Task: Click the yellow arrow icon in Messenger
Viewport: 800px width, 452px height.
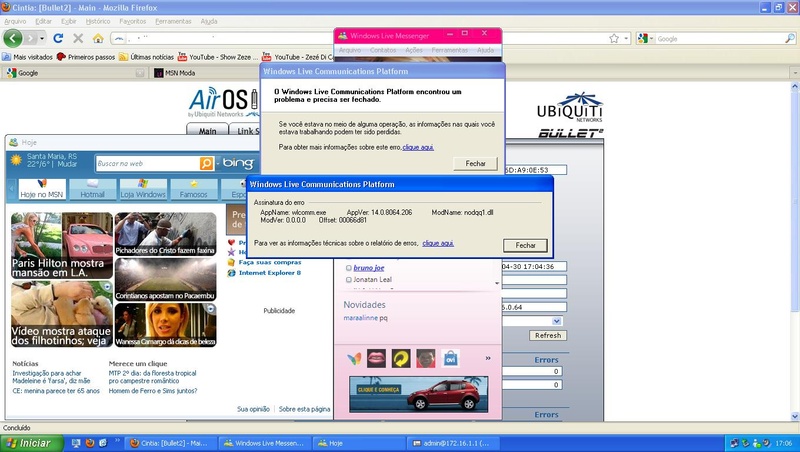Action: [x=401, y=359]
